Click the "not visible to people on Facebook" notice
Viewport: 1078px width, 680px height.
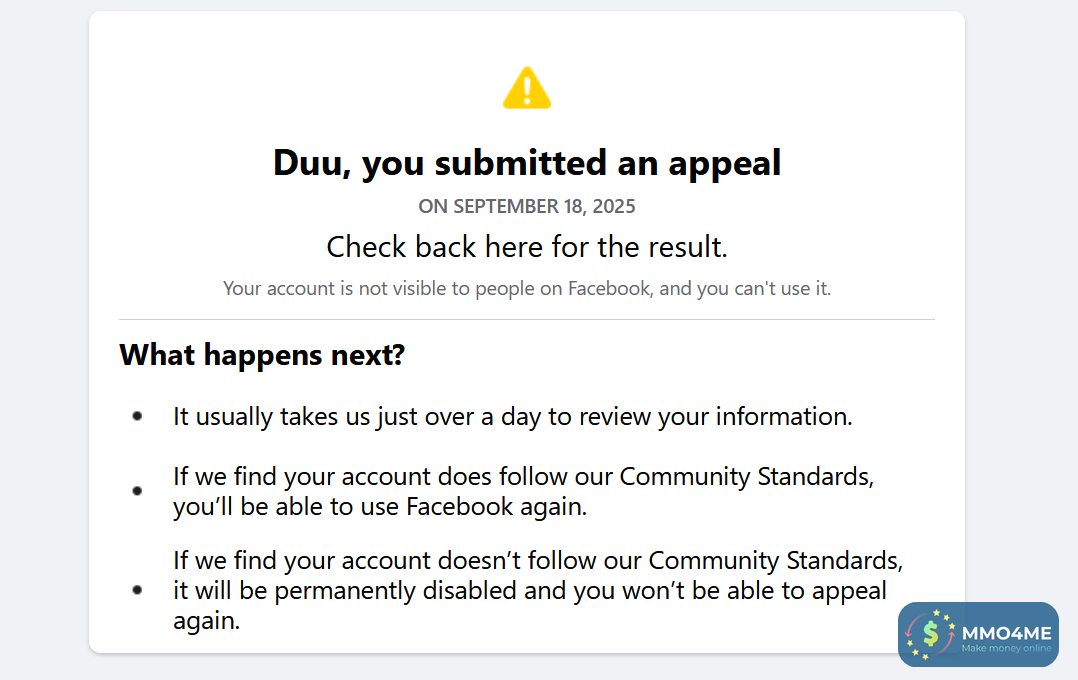(x=527, y=289)
